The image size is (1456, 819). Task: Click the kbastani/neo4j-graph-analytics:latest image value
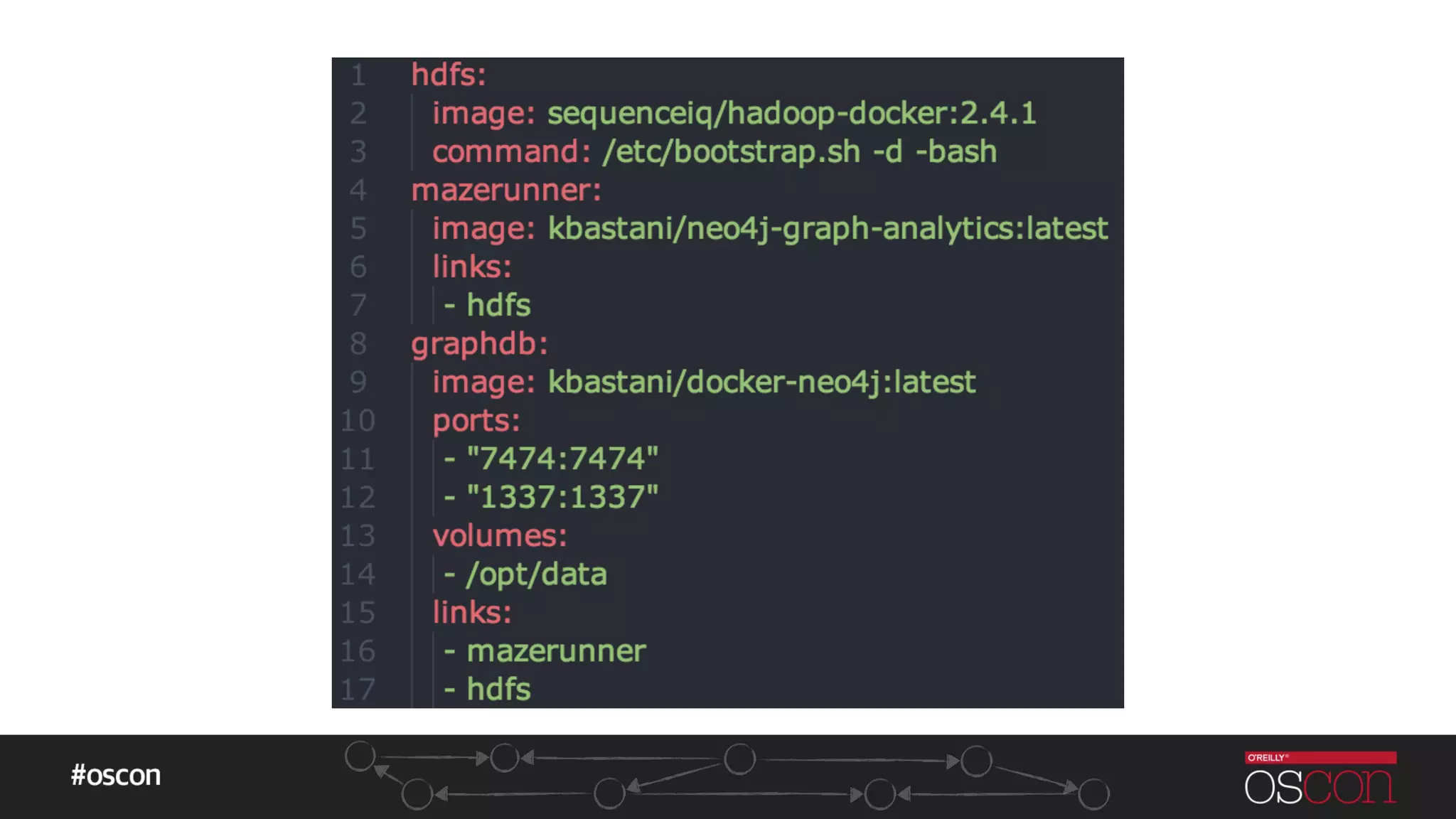point(828,229)
